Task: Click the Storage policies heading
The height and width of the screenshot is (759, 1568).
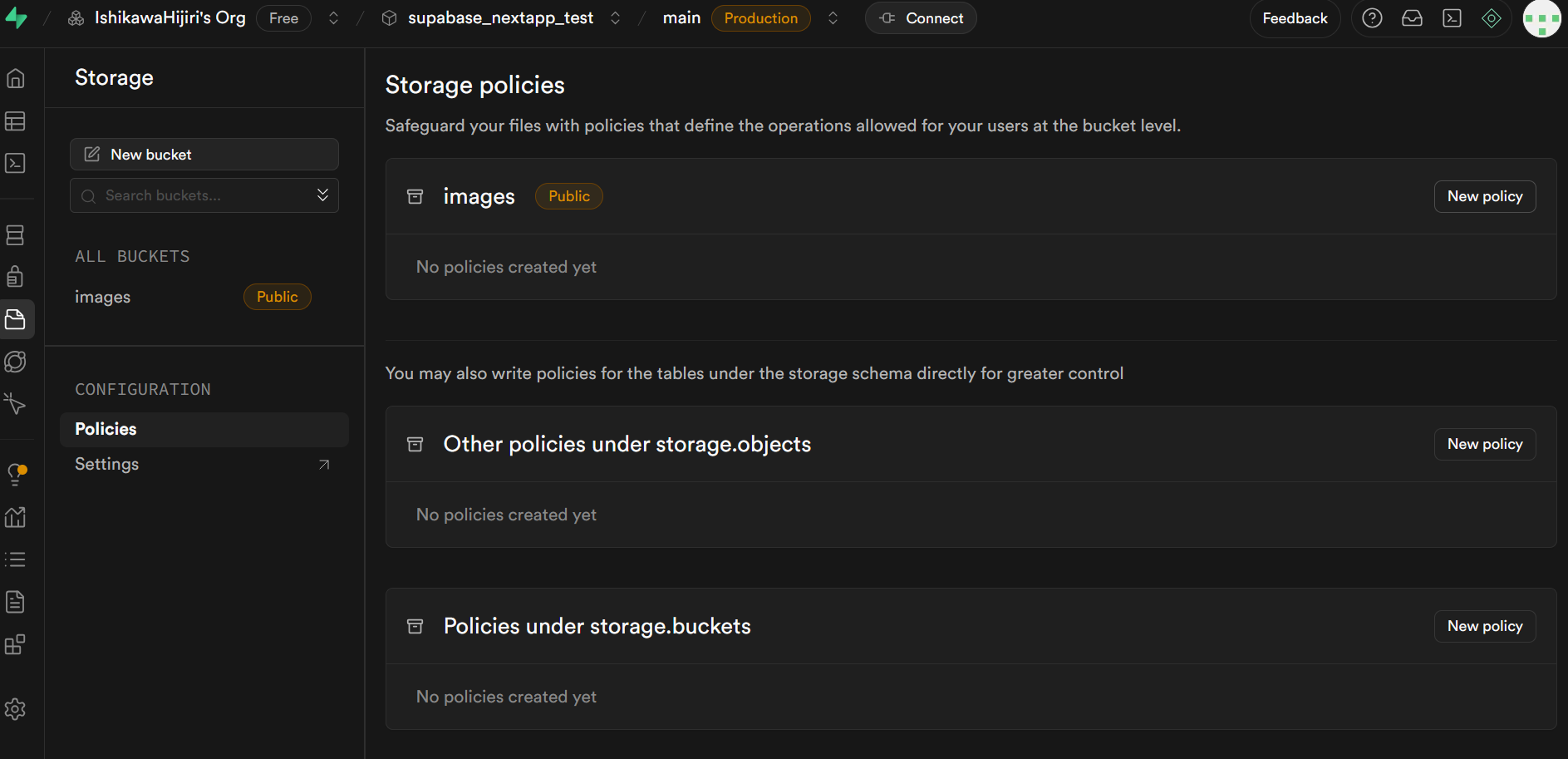Action: 474,85
